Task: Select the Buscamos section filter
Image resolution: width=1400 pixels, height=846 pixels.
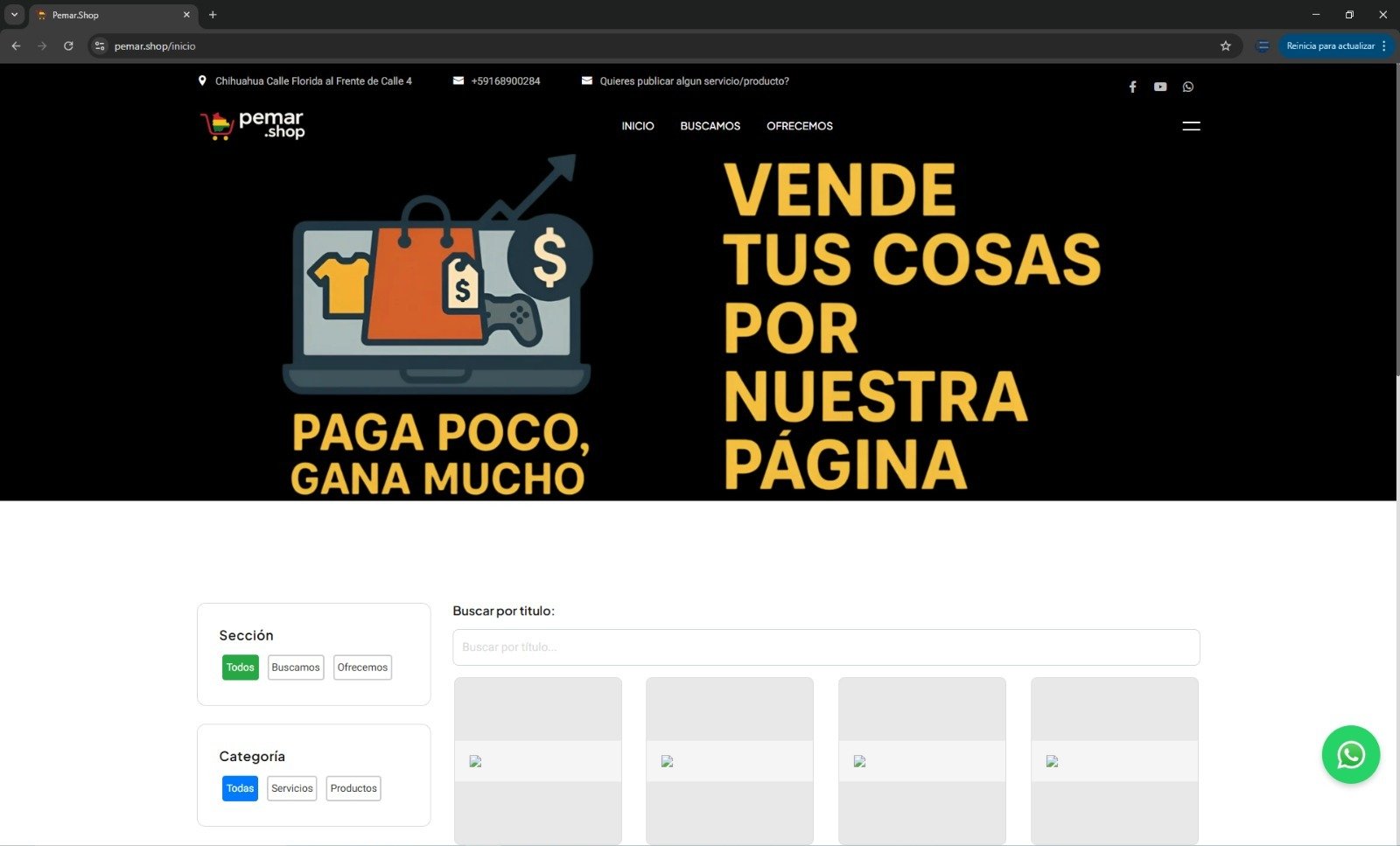Action: 296,668
